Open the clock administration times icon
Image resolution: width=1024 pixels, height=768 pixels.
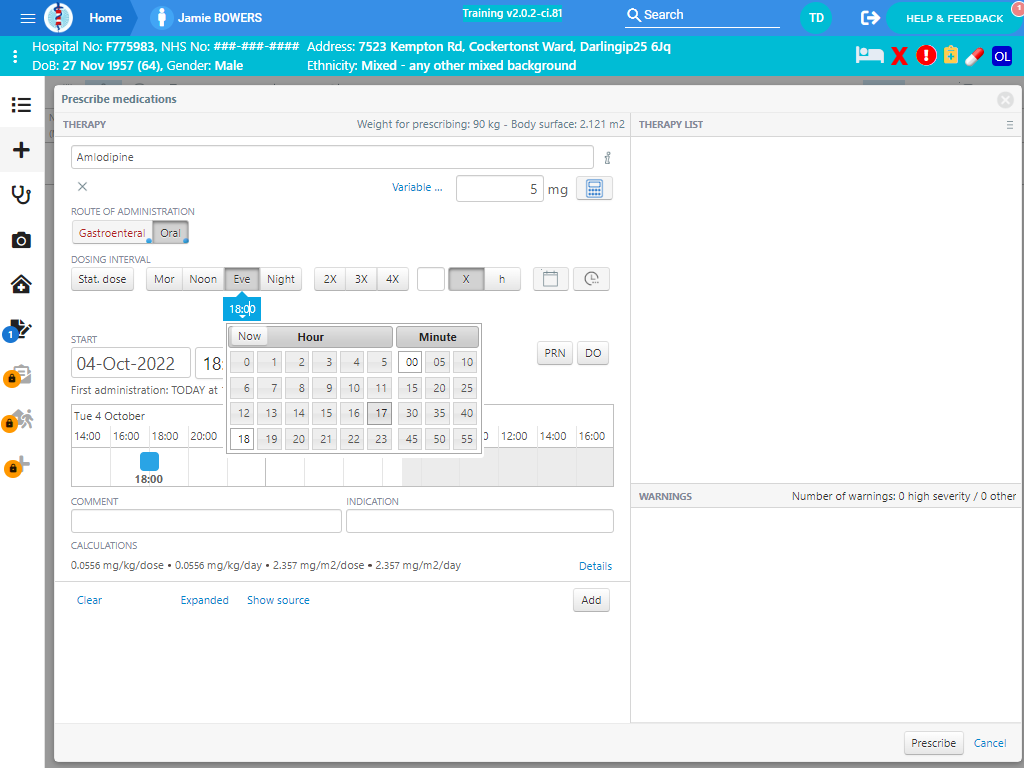592,279
